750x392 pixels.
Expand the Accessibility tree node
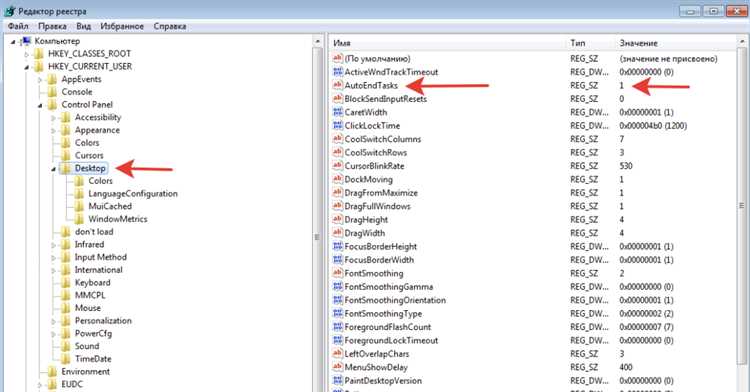click(54, 118)
